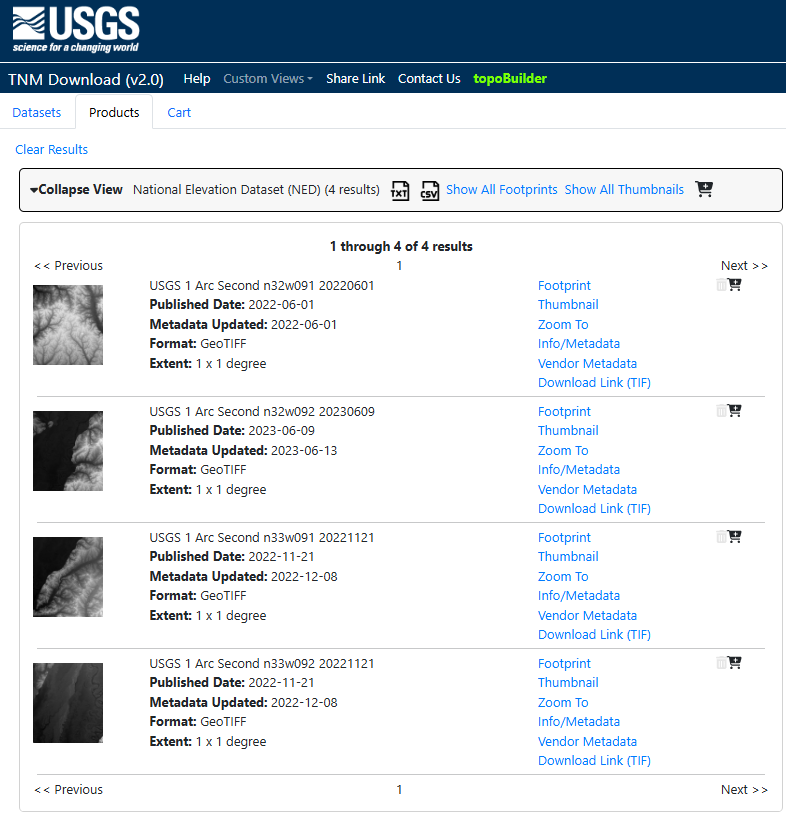Click top Previous page link
Screen dimensions: 786x825
(68, 266)
